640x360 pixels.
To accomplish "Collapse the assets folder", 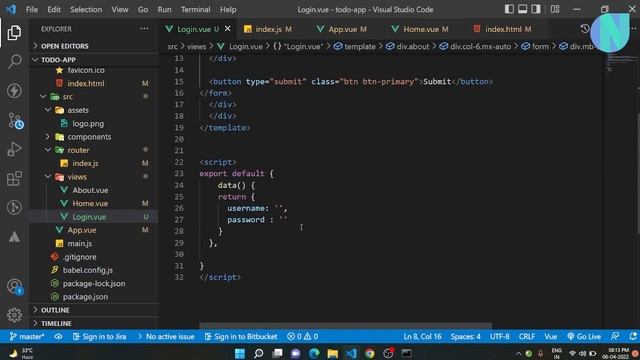I will tap(94, 110).
